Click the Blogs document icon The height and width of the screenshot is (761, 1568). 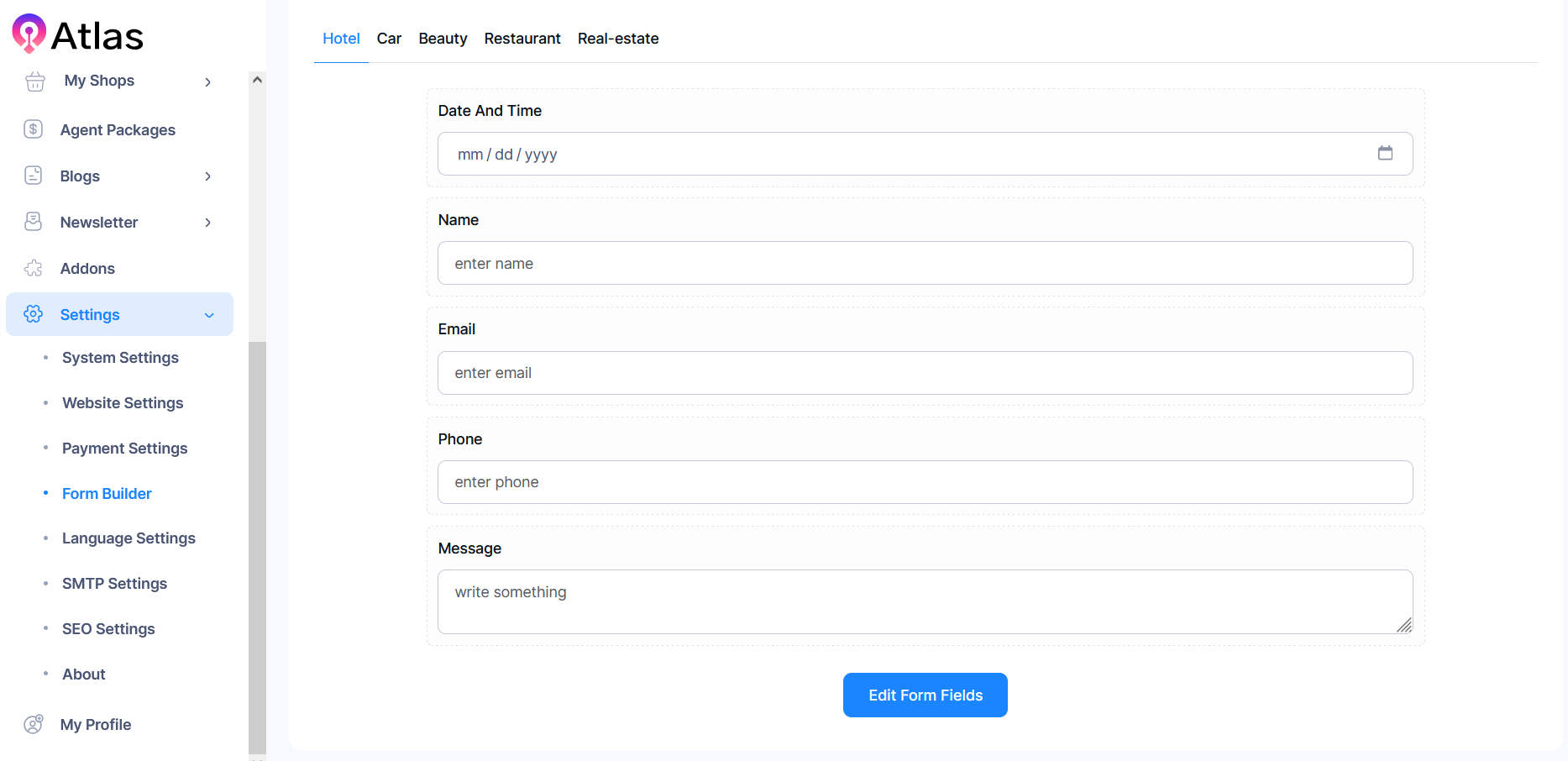click(33, 176)
